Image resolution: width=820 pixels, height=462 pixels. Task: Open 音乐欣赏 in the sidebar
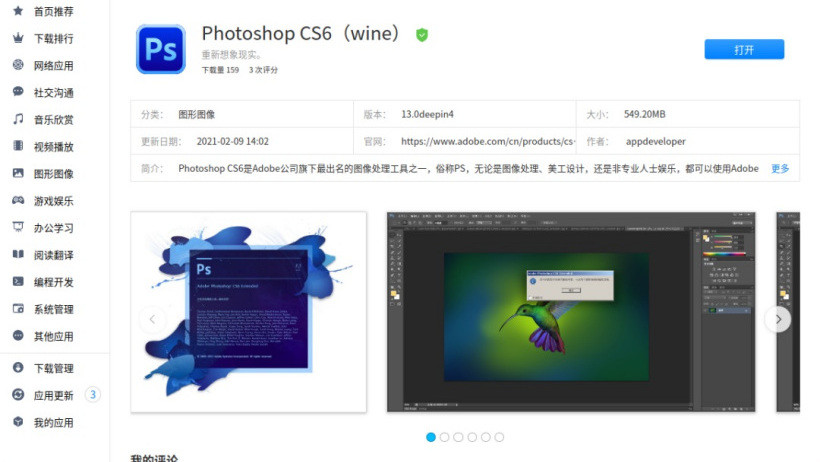54,120
